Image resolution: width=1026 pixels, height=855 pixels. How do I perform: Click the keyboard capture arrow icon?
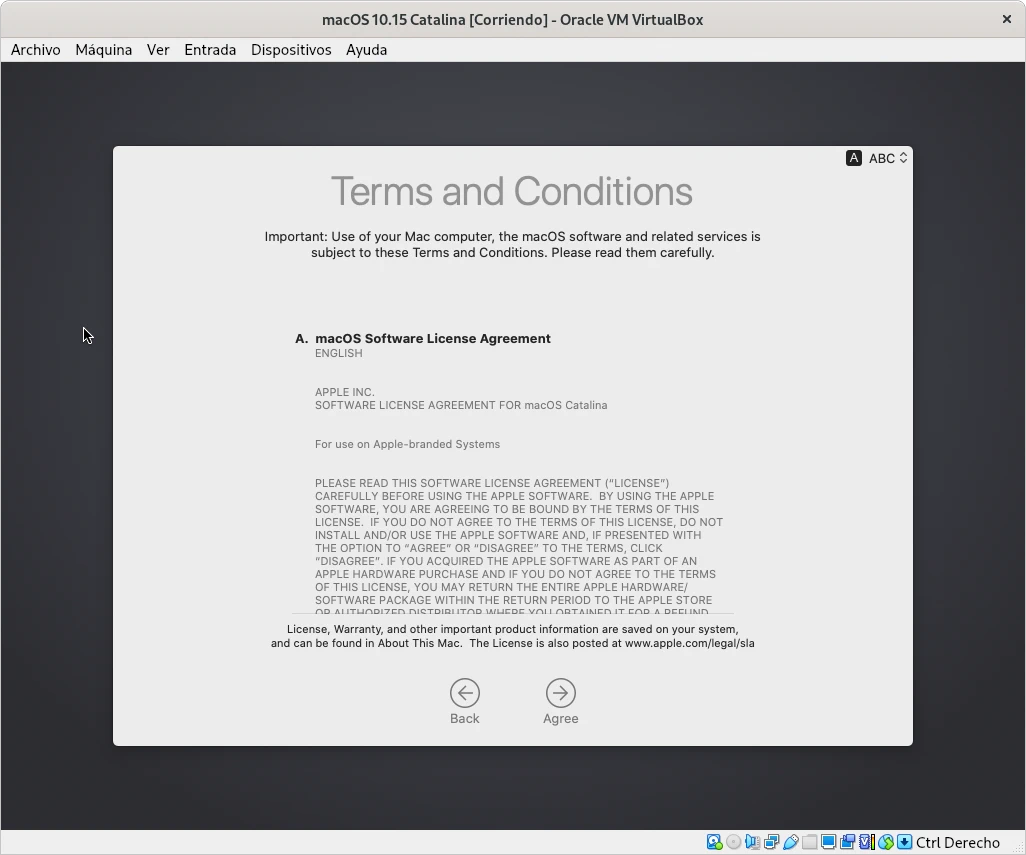coord(904,842)
